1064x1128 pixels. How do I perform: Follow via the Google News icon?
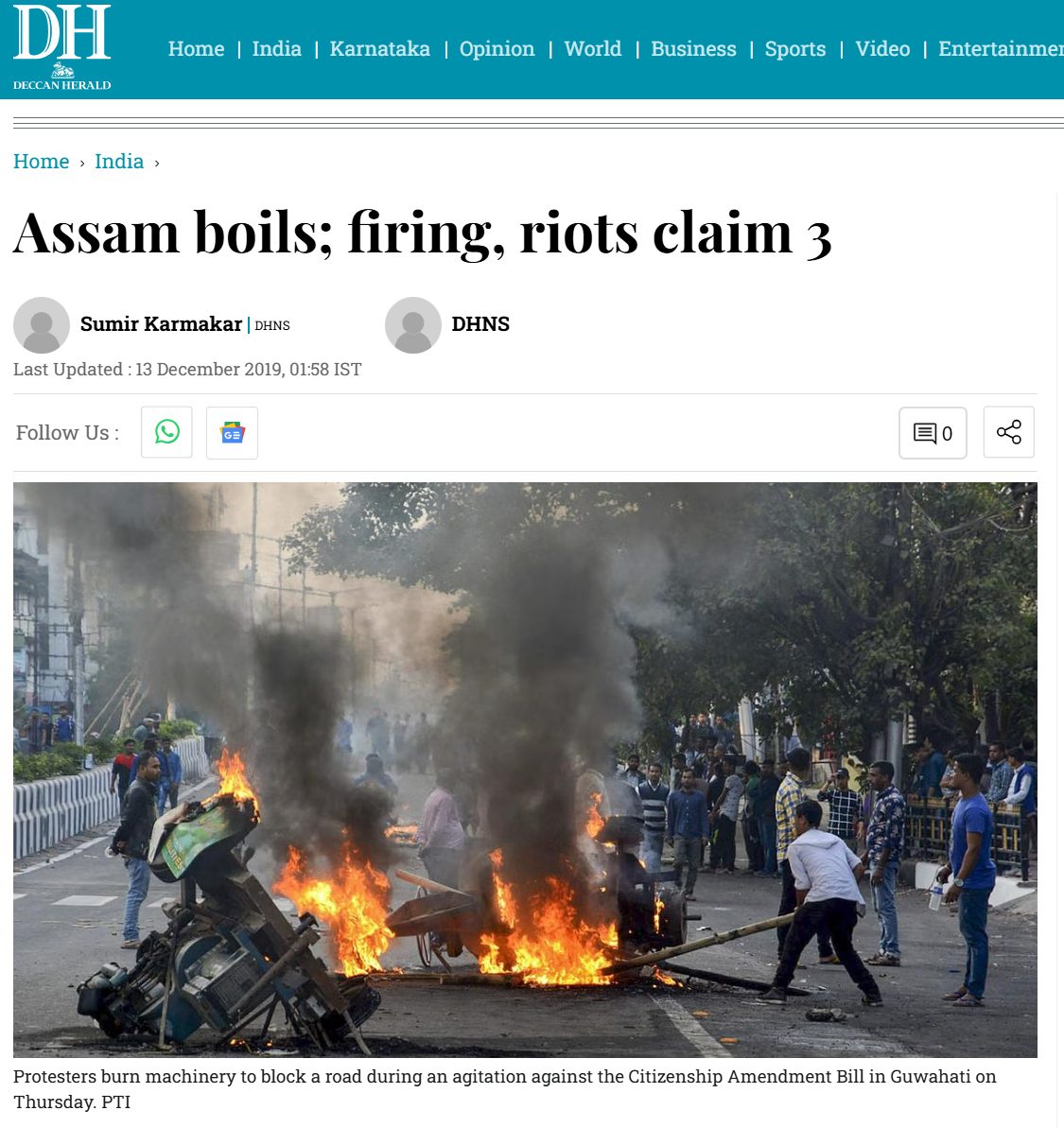pos(232,433)
